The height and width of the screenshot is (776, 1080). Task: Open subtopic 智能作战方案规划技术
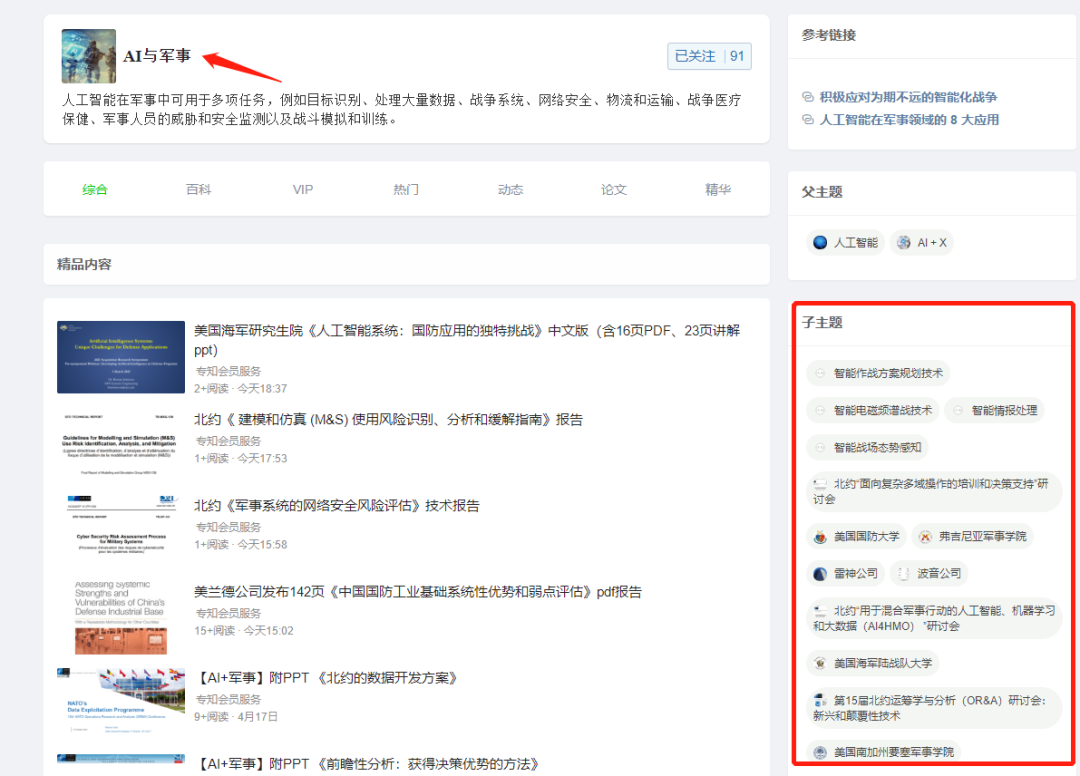click(x=878, y=373)
